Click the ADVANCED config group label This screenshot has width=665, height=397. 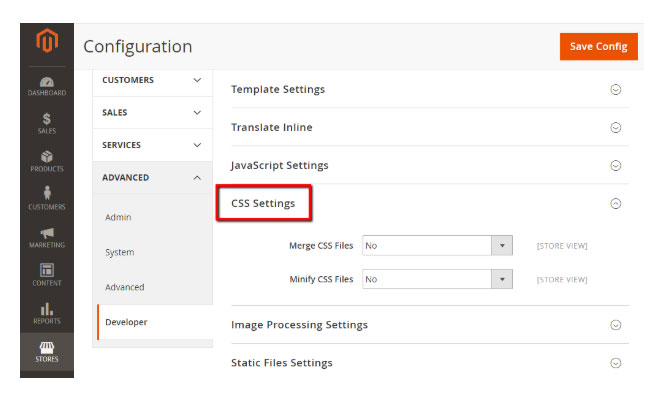[126, 178]
